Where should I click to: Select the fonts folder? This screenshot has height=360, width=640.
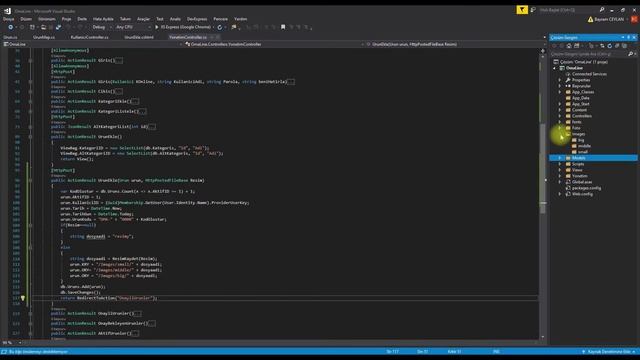pyautogui.click(x=576, y=122)
